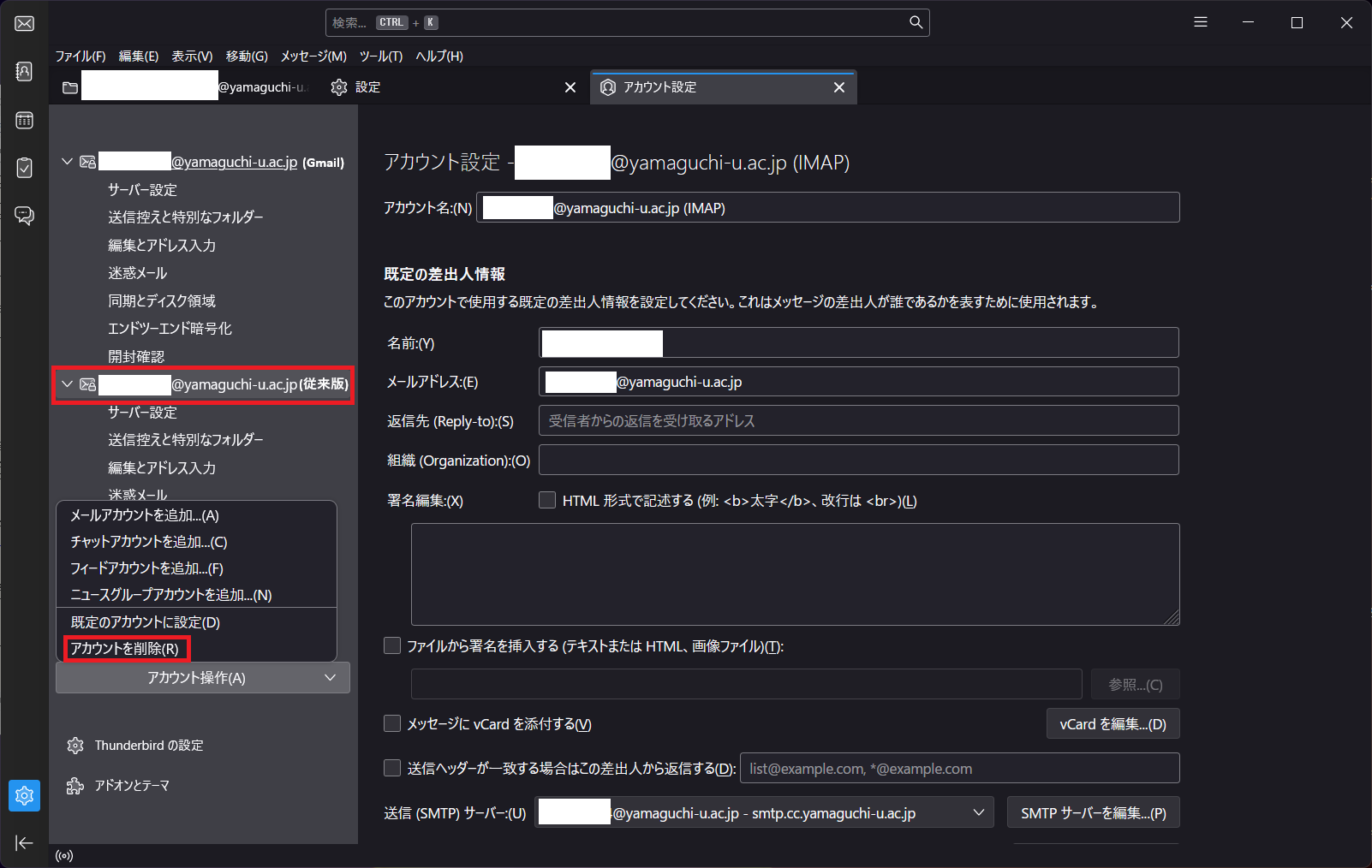Open the アカウント操作 dropdown button

click(203, 678)
